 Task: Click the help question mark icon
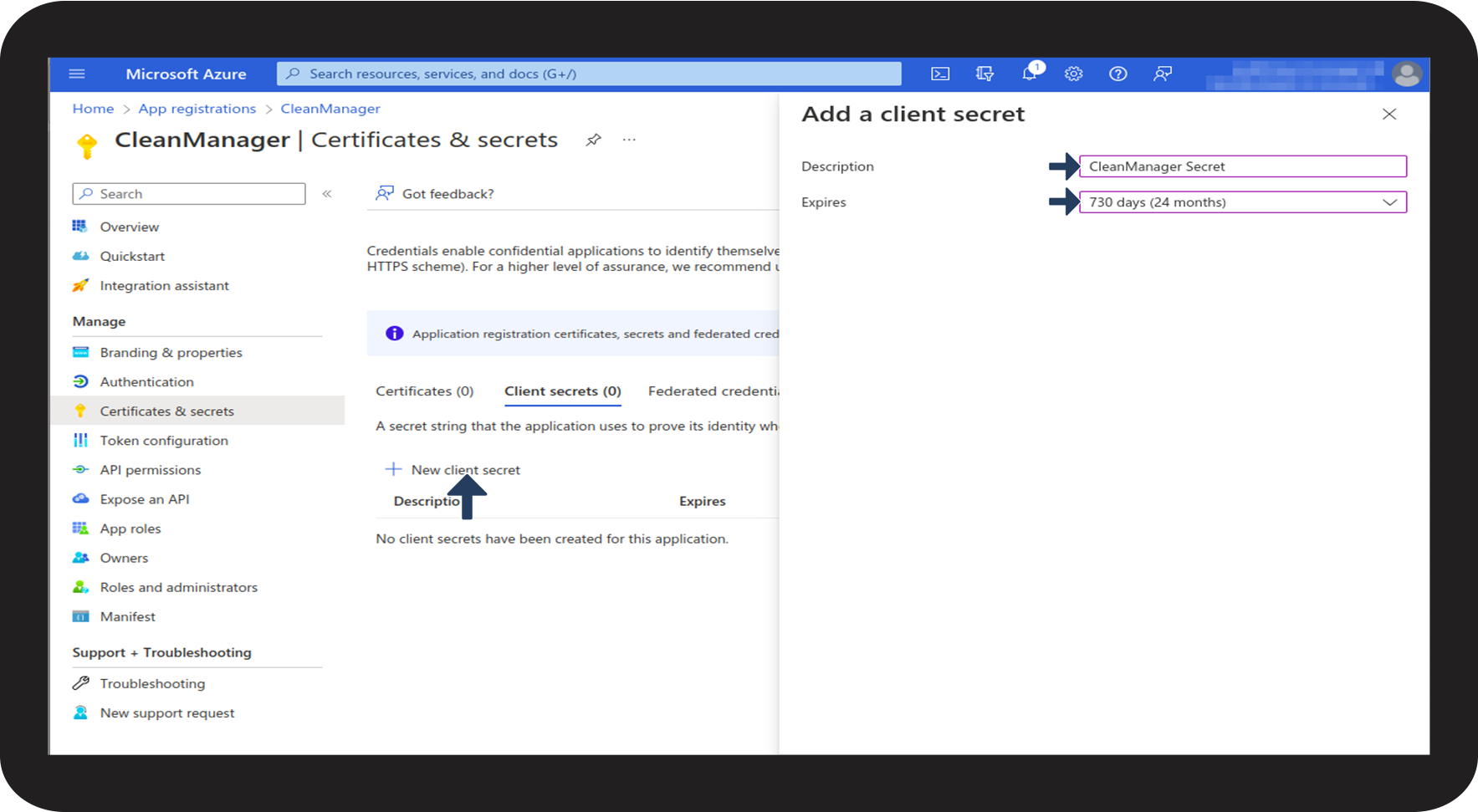pos(1117,74)
